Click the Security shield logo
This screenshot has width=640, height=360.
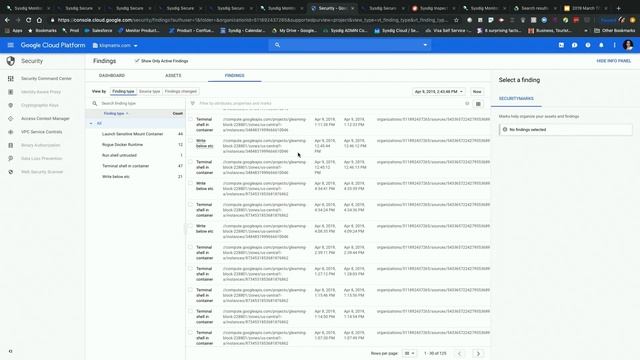click(x=11, y=61)
